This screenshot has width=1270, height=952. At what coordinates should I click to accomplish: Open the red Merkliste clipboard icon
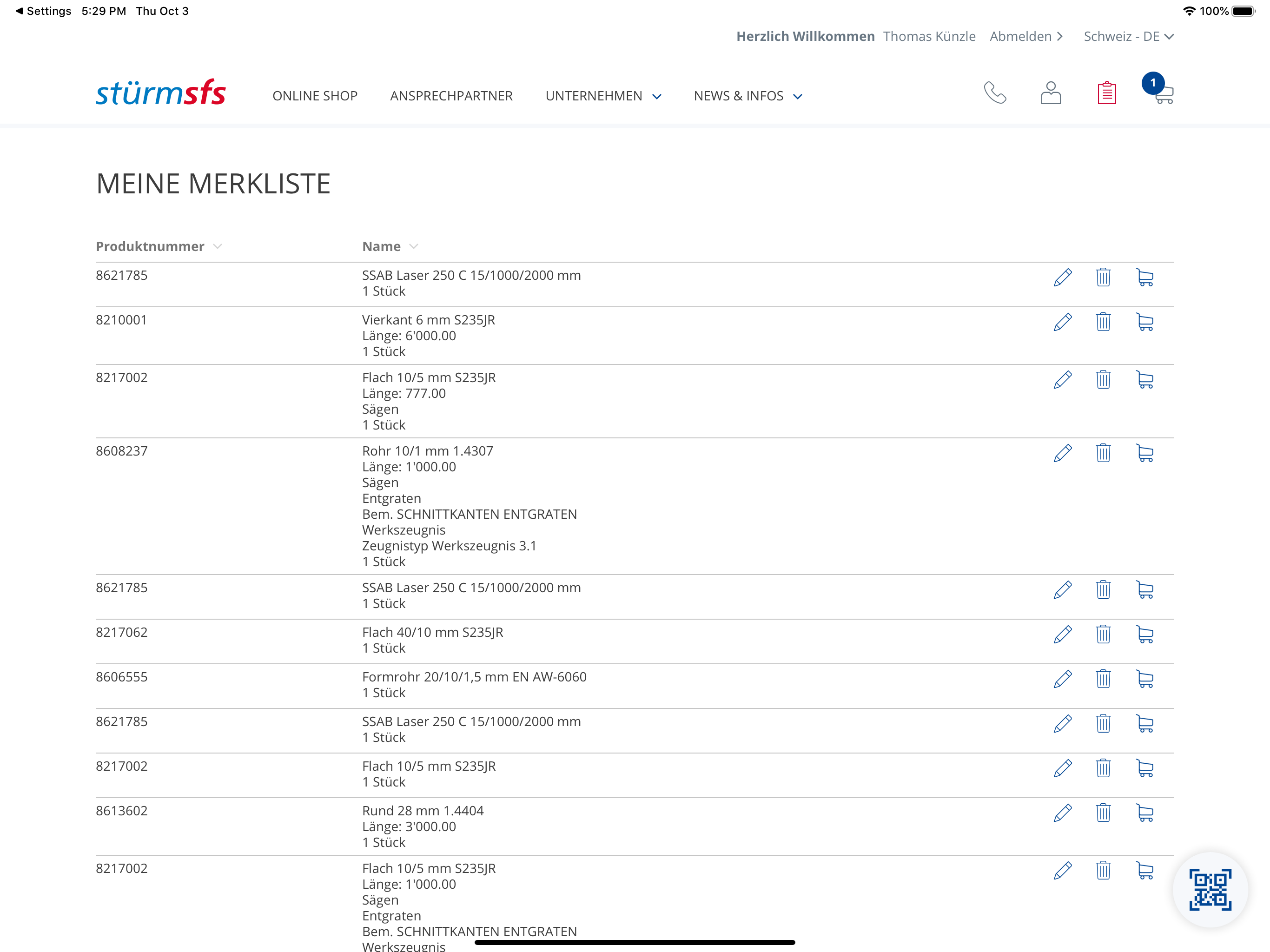(x=1106, y=93)
